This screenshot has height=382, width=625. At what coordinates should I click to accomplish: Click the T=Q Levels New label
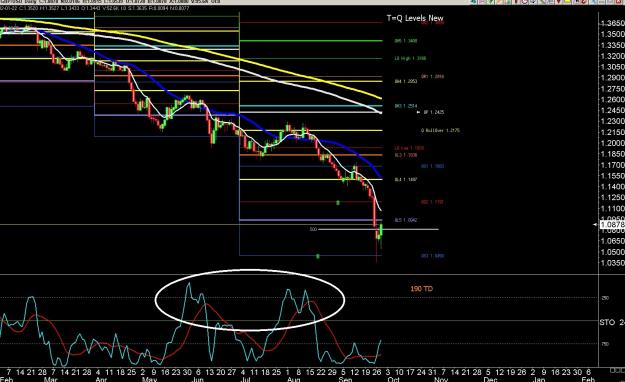(x=415, y=18)
